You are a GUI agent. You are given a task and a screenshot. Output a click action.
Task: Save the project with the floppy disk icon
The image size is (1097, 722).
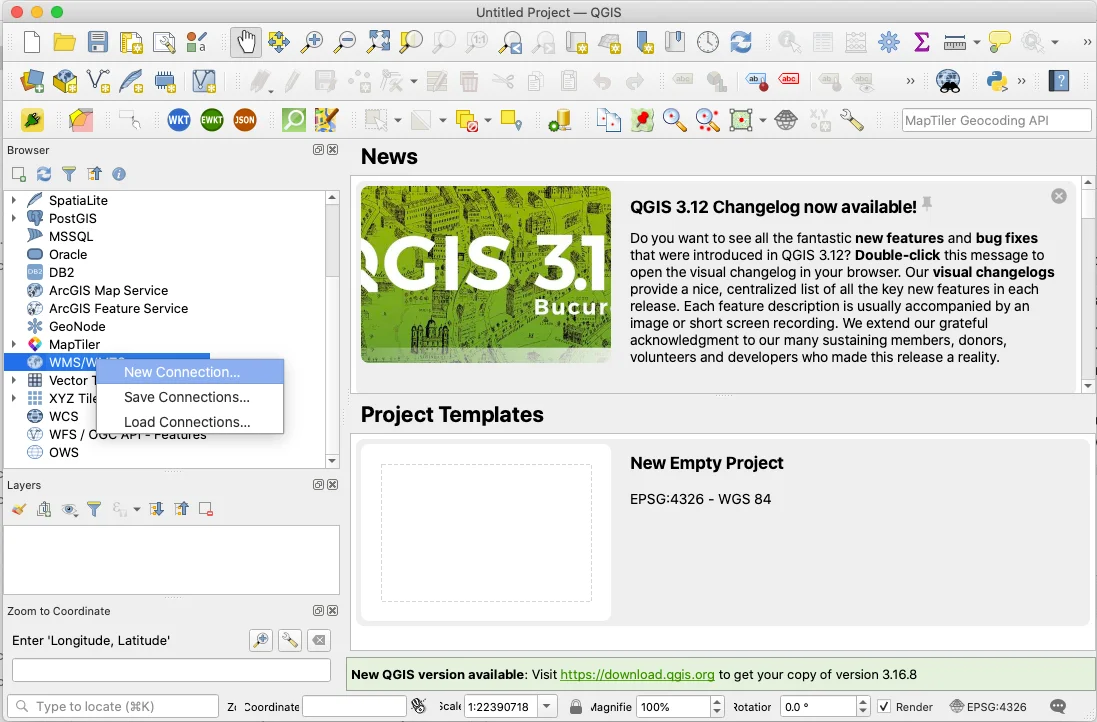(x=98, y=42)
